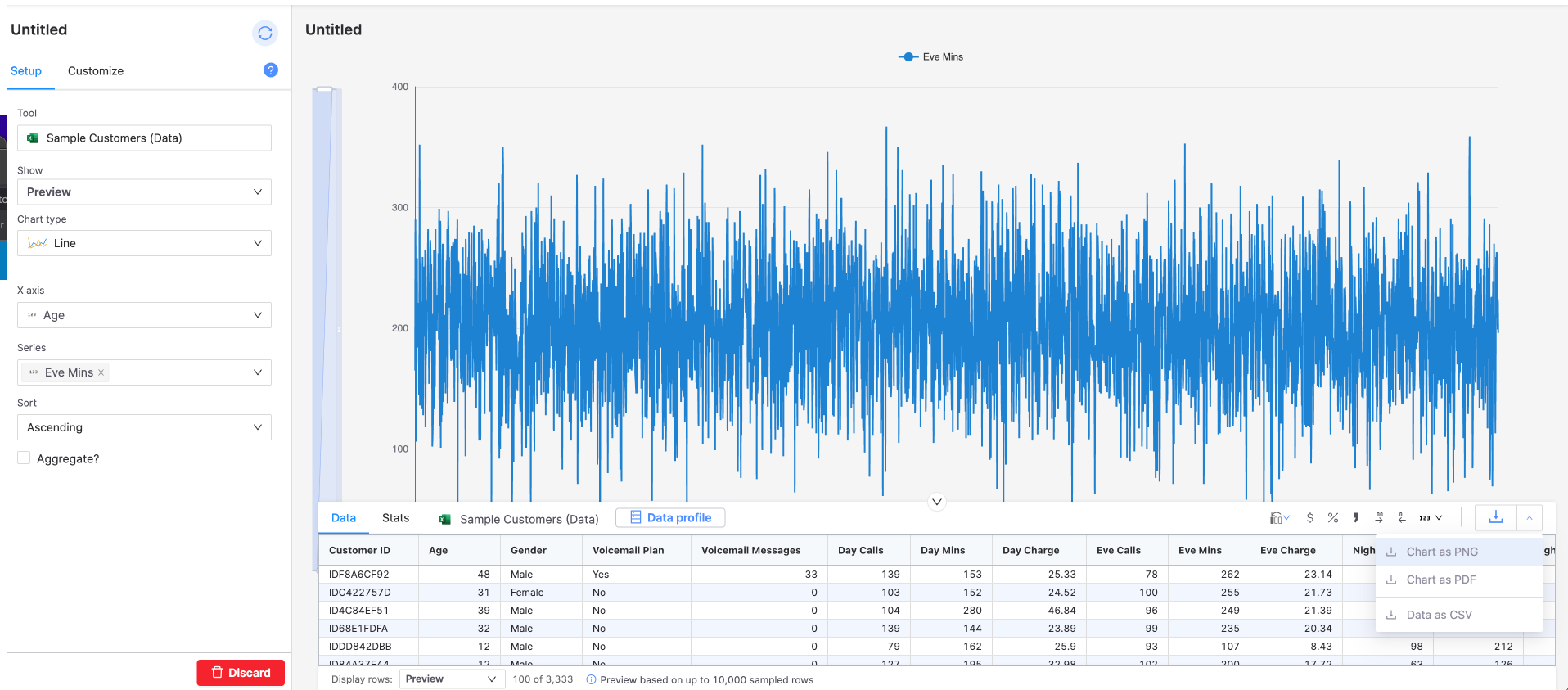Collapse the export menu caret

click(1530, 517)
